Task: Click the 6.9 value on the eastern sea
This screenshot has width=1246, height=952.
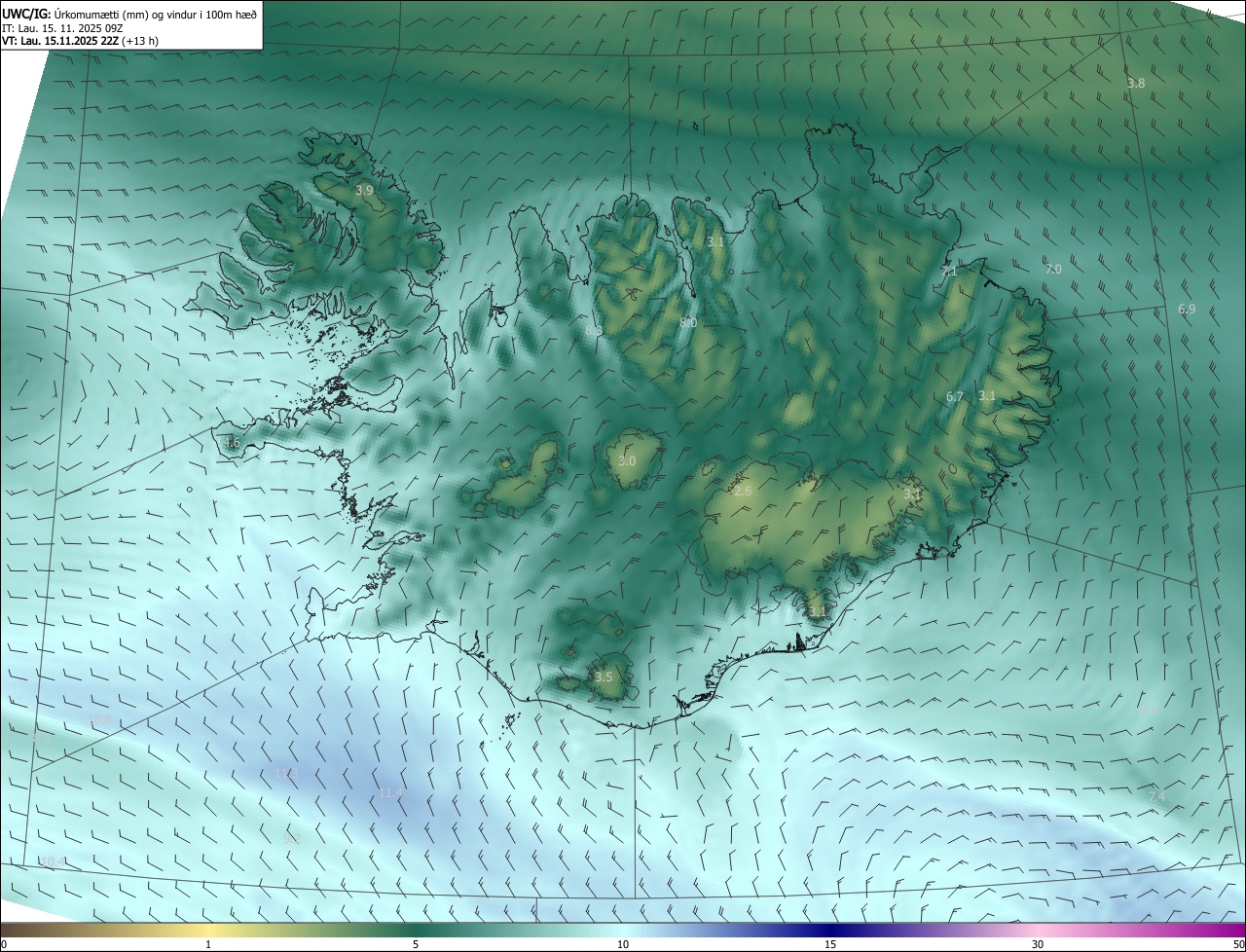Action: 1187,310
